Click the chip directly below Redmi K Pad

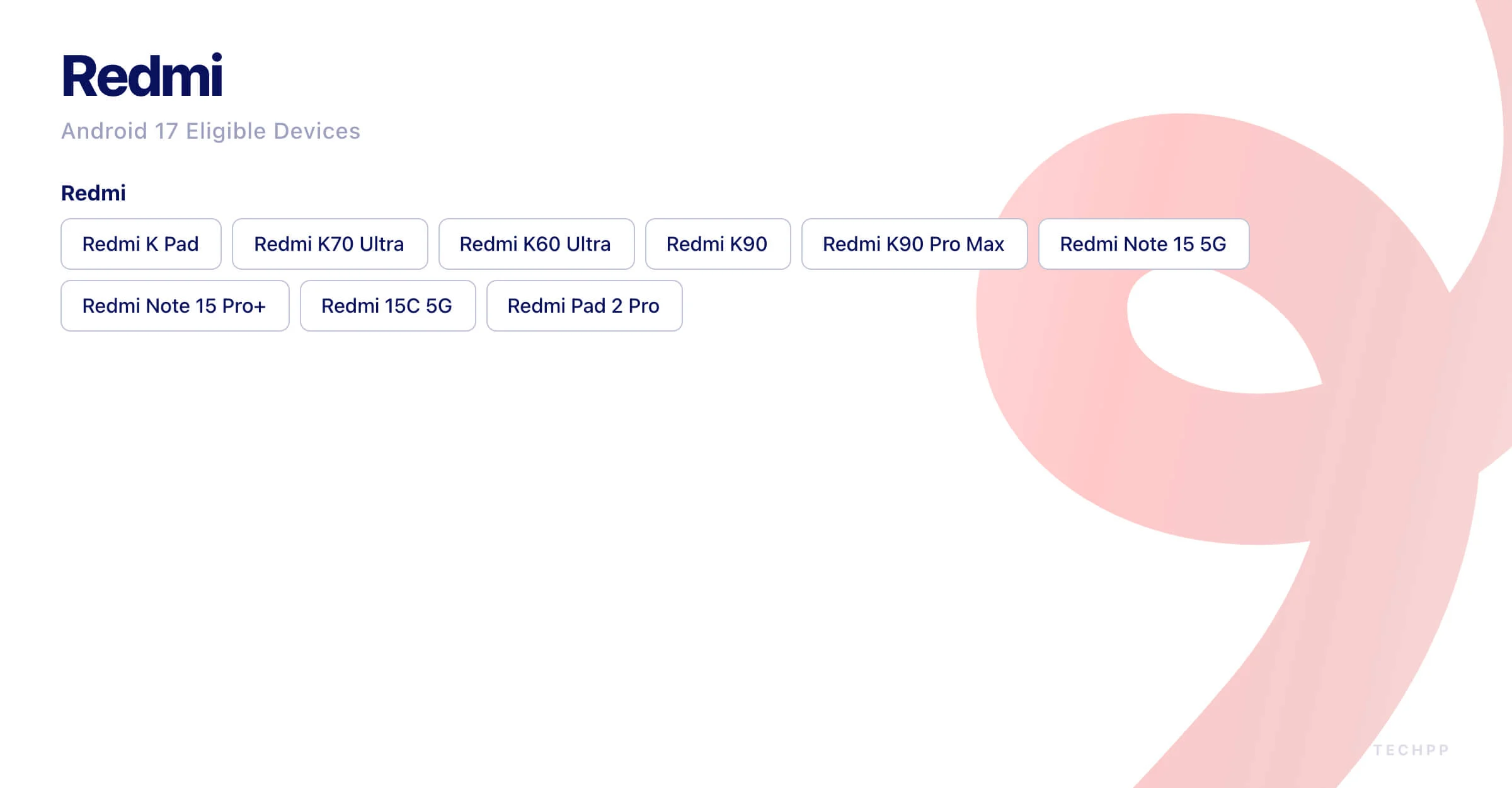pos(175,306)
